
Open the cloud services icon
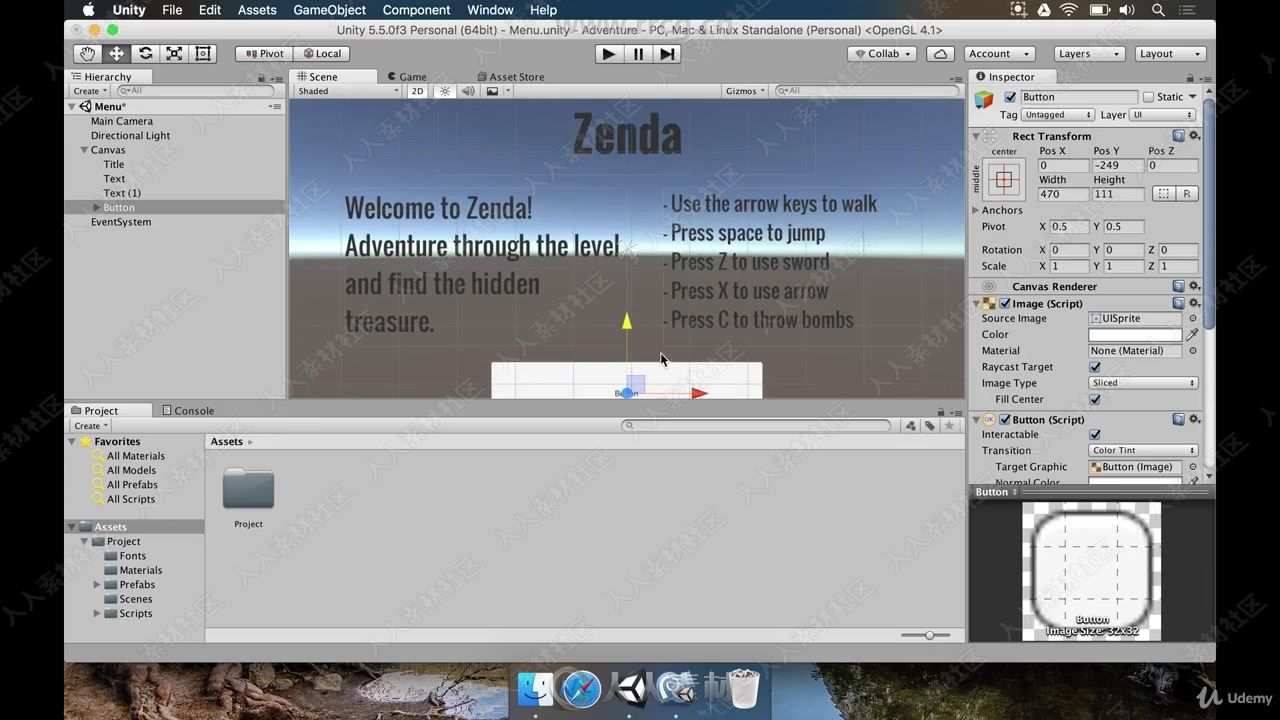click(x=940, y=54)
